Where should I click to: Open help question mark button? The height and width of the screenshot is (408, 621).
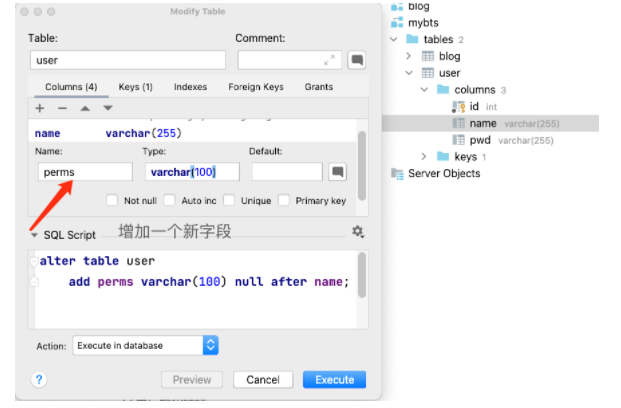(x=39, y=379)
